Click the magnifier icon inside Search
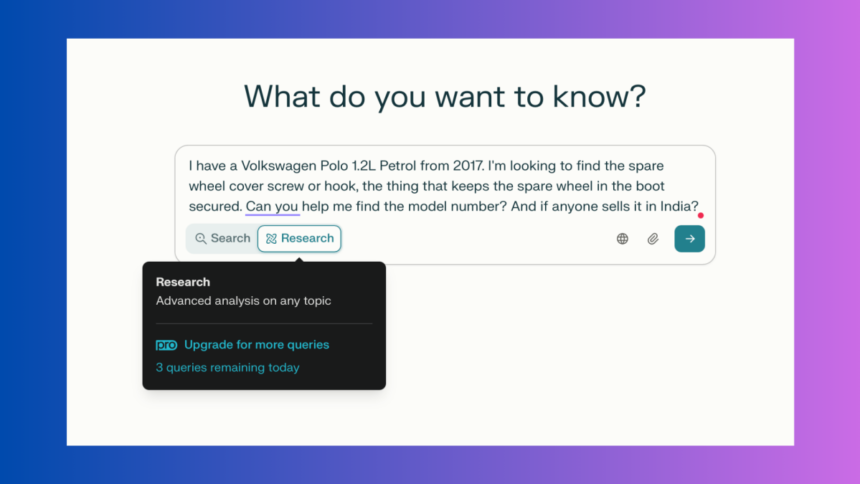The image size is (860, 484). (x=201, y=239)
